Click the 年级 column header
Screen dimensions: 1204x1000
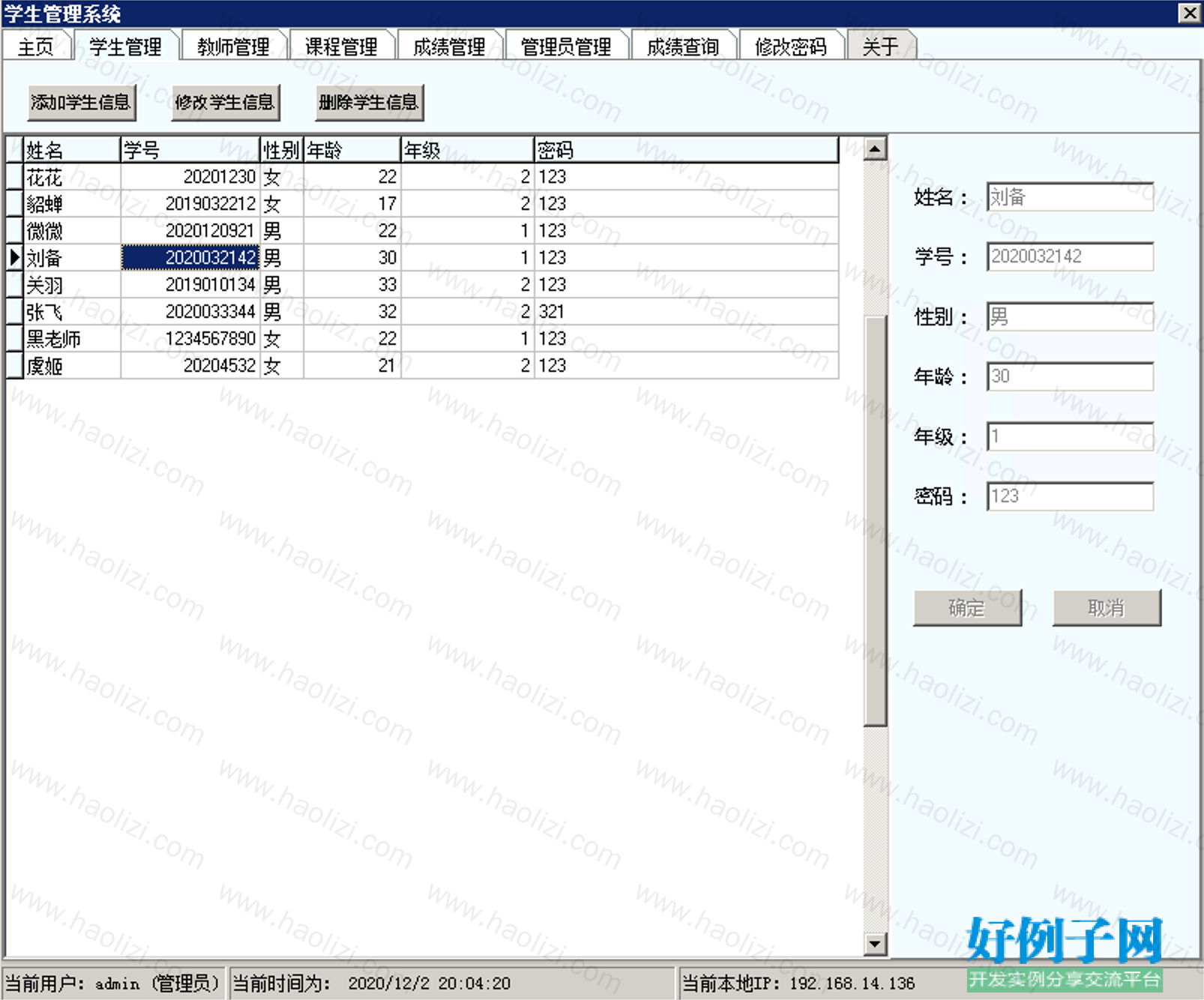click(x=468, y=150)
